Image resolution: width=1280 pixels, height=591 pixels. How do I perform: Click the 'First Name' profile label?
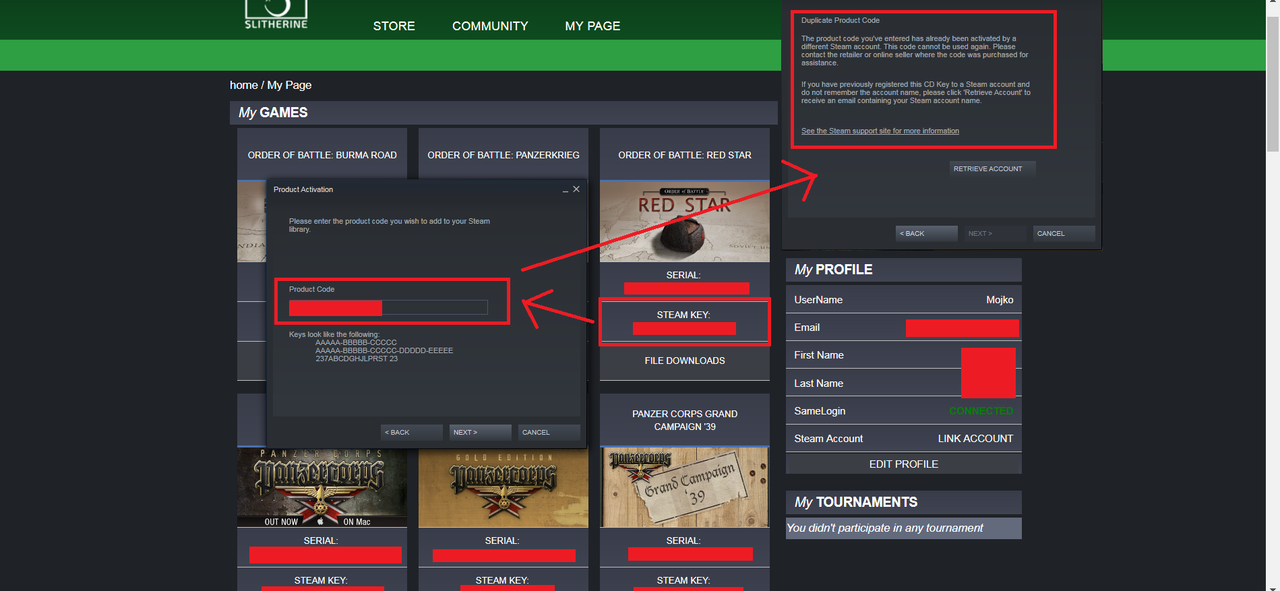[x=819, y=355]
